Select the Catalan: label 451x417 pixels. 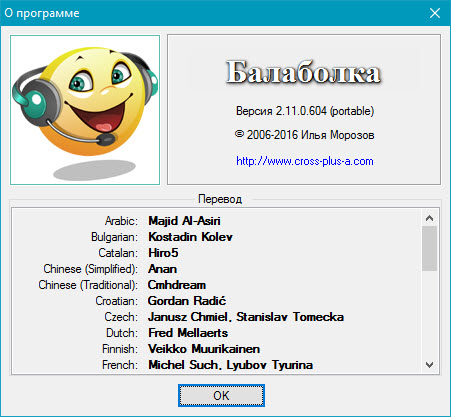pos(118,253)
